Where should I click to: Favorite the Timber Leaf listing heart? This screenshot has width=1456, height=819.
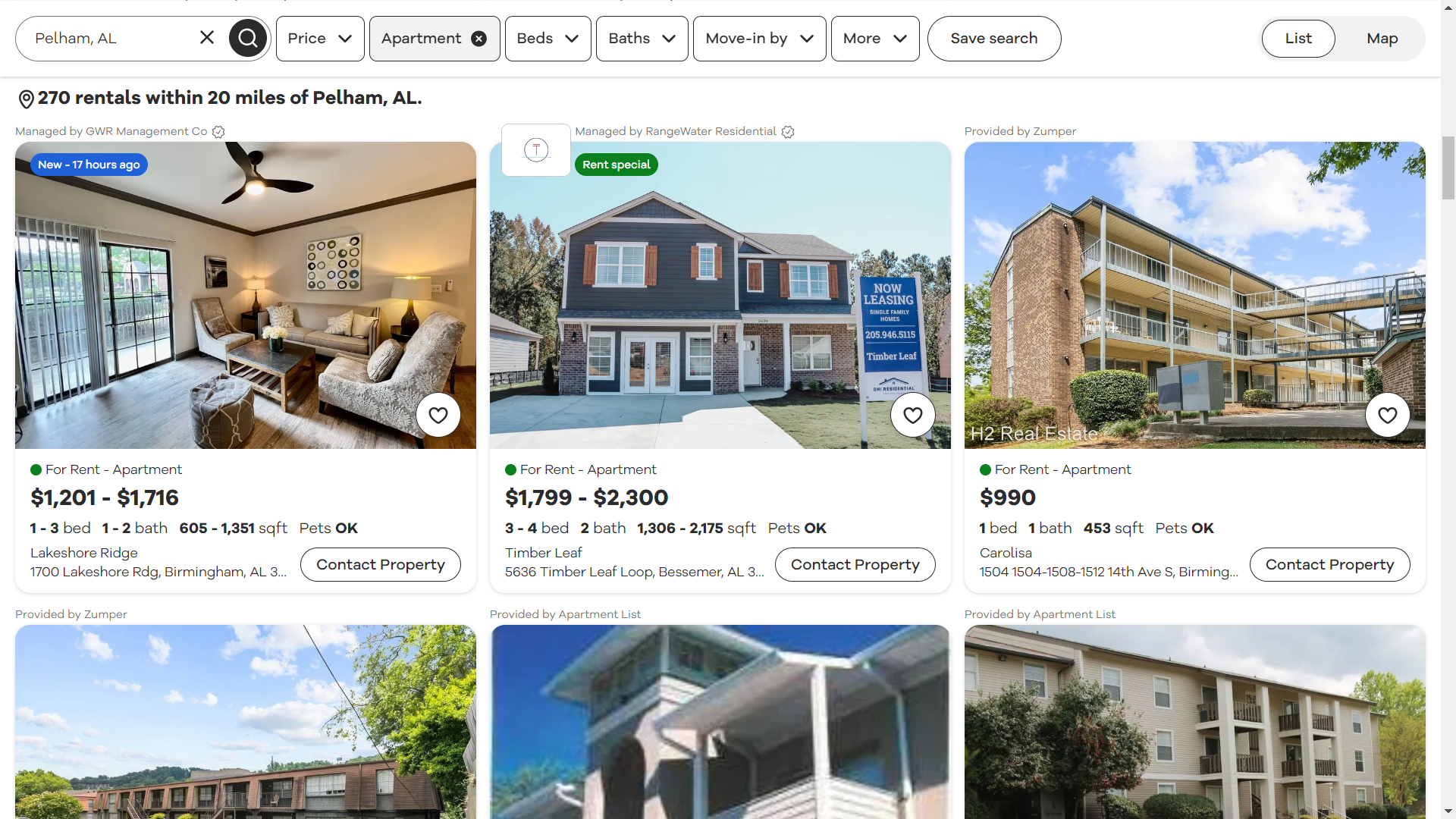click(x=913, y=415)
